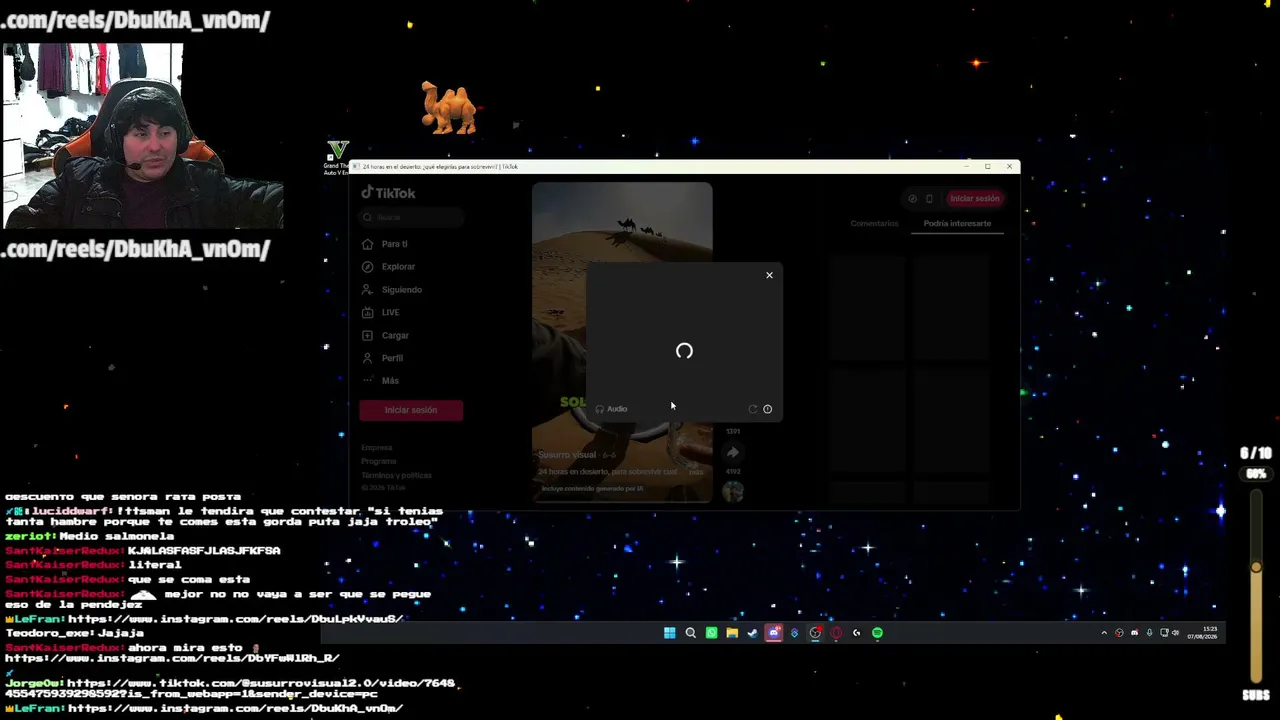Open File Explorer from the taskbar
Image resolution: width=1280 pixels, height=720 pixels.
click(x=732, y=633)
